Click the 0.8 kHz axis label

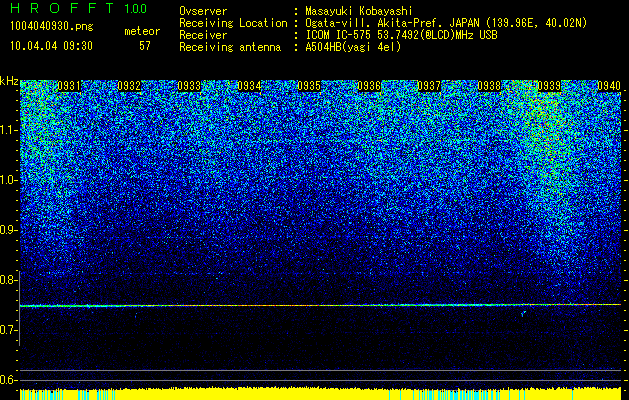[x=8, y=280]
